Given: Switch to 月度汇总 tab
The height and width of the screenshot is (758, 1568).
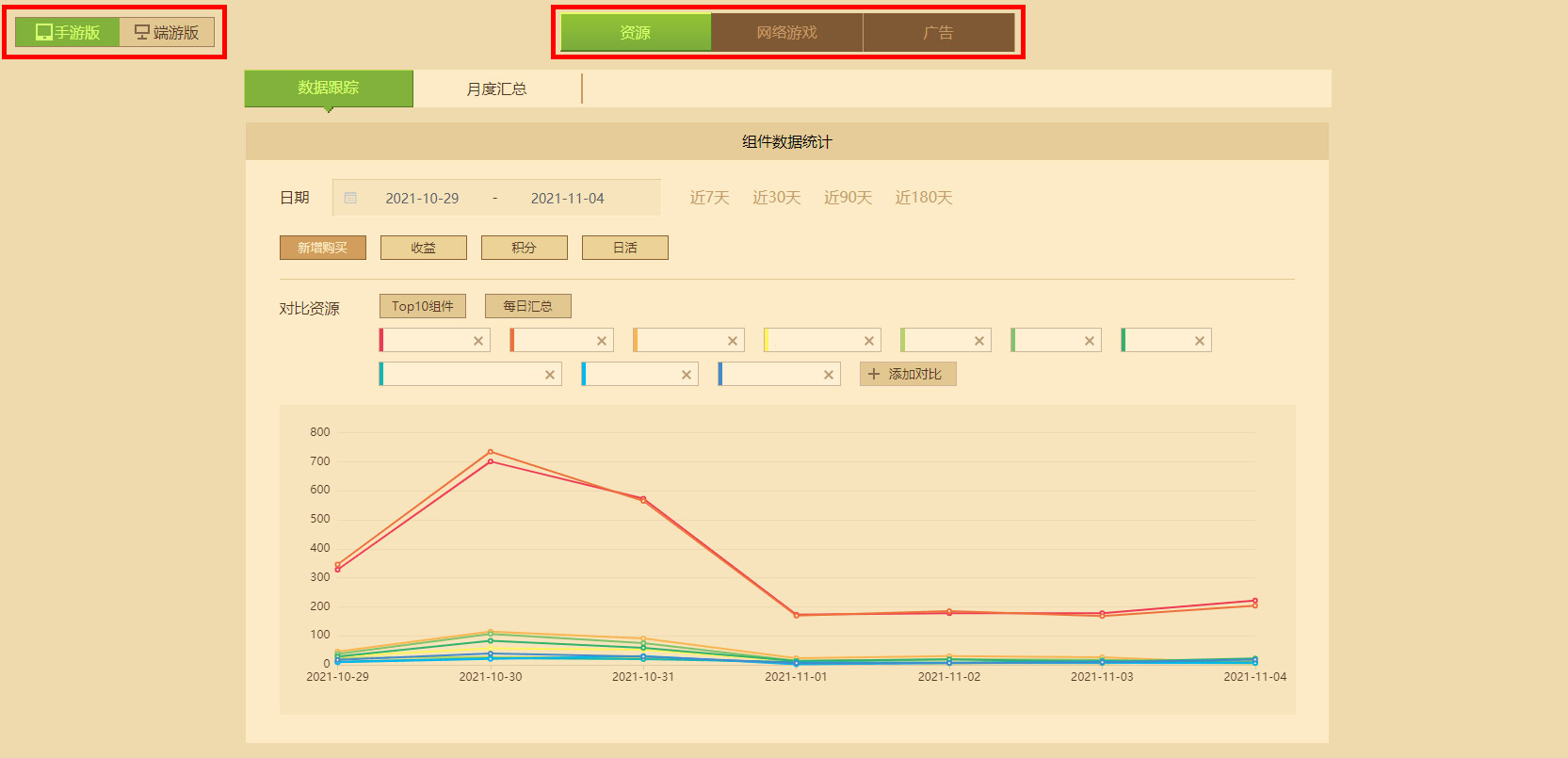Looking at the screenshot, I should 497,89.
